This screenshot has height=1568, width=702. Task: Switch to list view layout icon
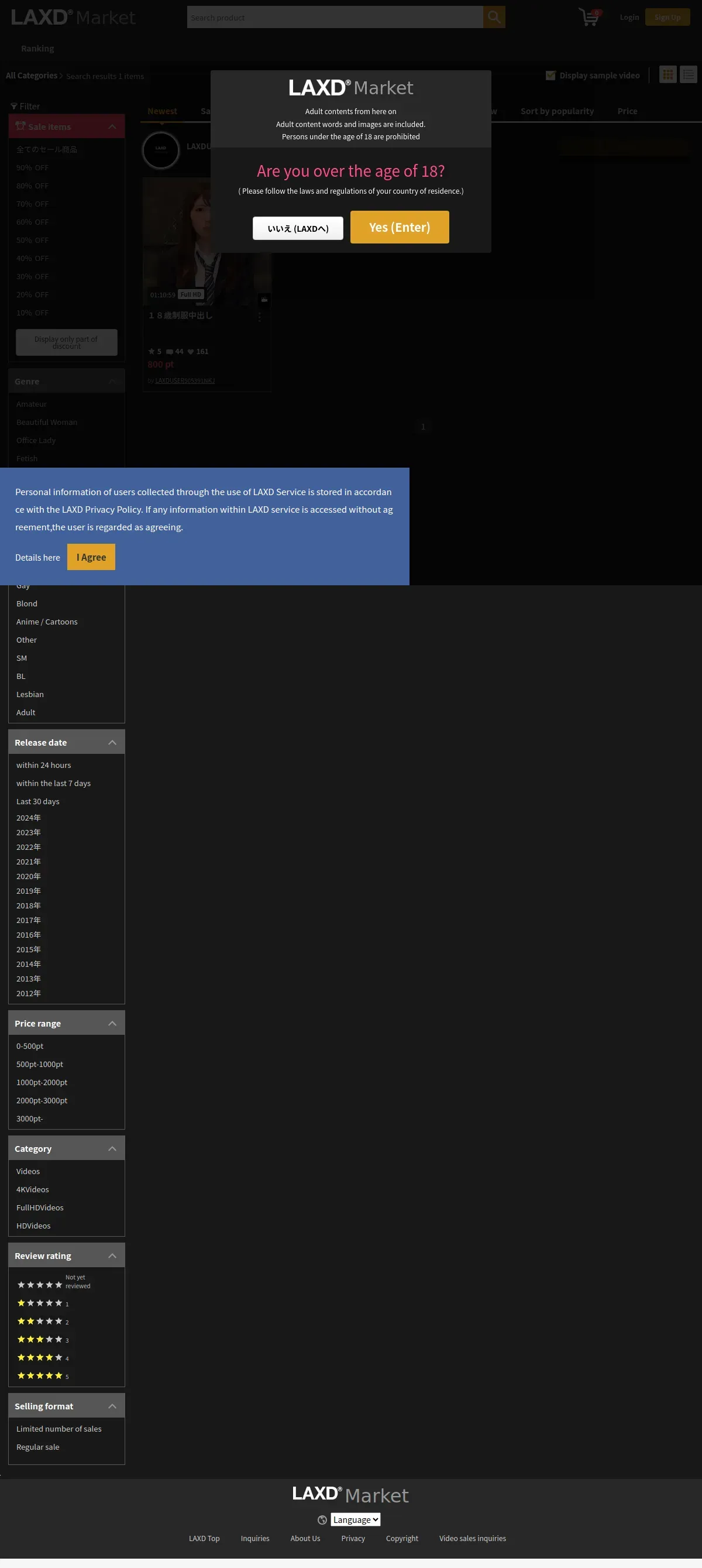click(x=688, y=75)
